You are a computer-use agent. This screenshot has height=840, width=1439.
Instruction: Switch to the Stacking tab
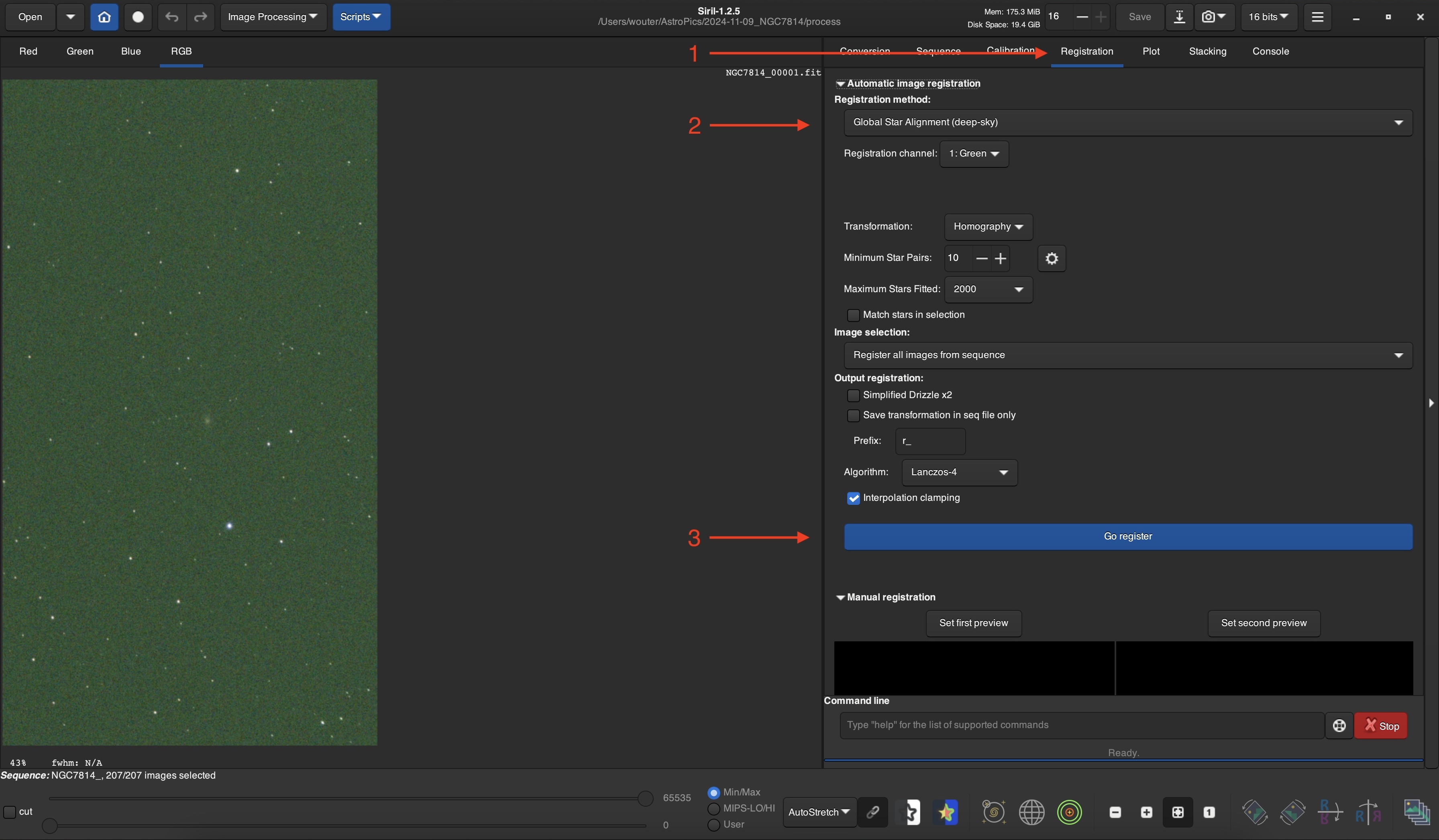point(1207,51)
